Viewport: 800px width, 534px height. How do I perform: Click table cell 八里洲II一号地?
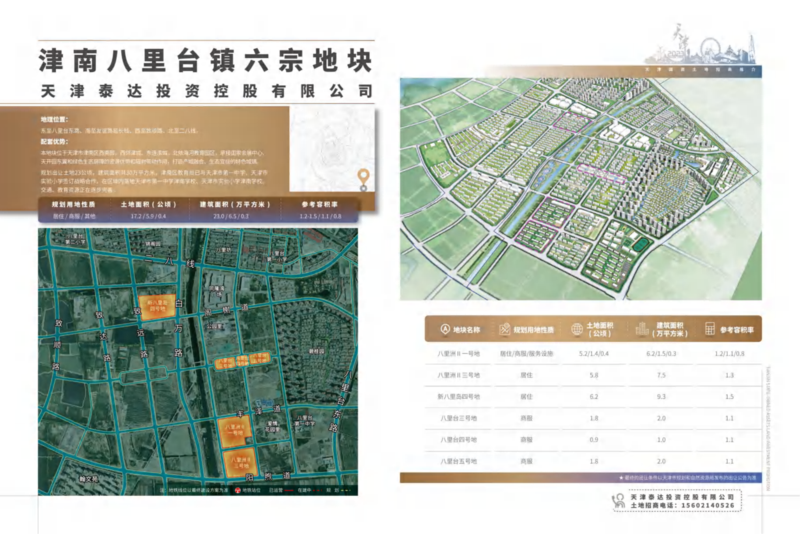pyautogui.click(x=458, y=353)
